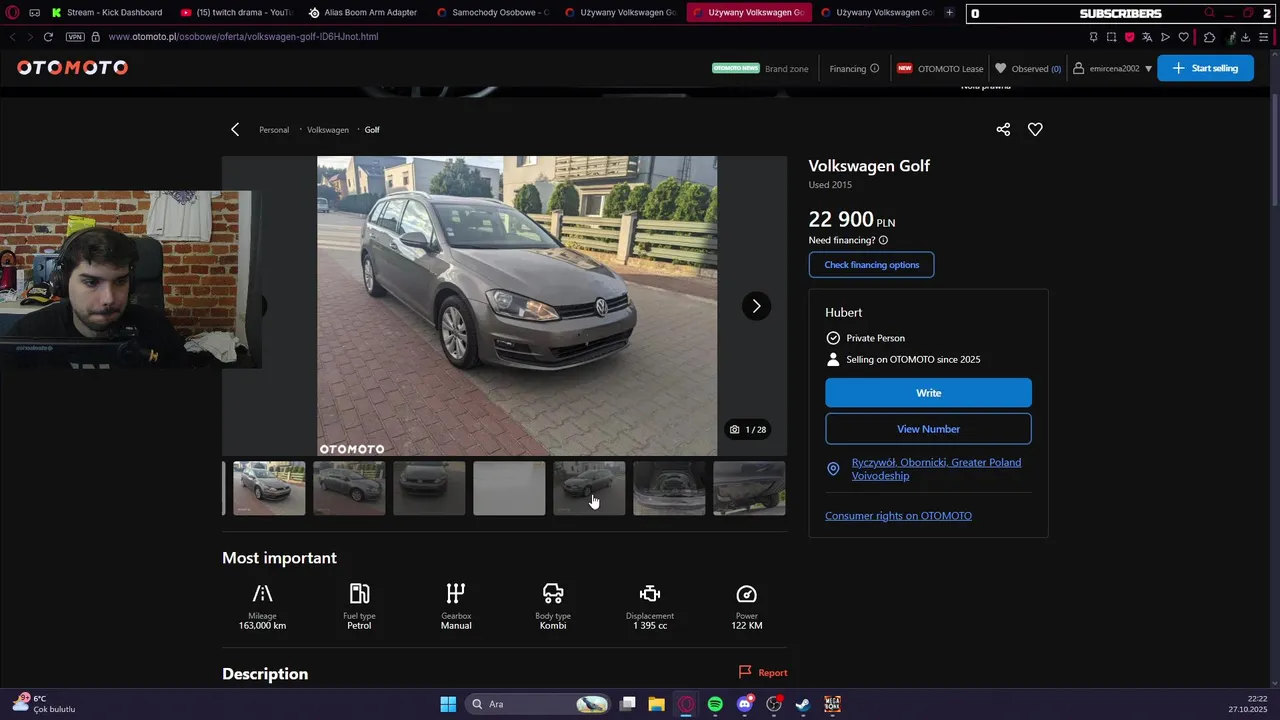This screenshot has height=720, width=1280.
Task: Open OBS Studio from the taskbar
Action: [773, 704]
